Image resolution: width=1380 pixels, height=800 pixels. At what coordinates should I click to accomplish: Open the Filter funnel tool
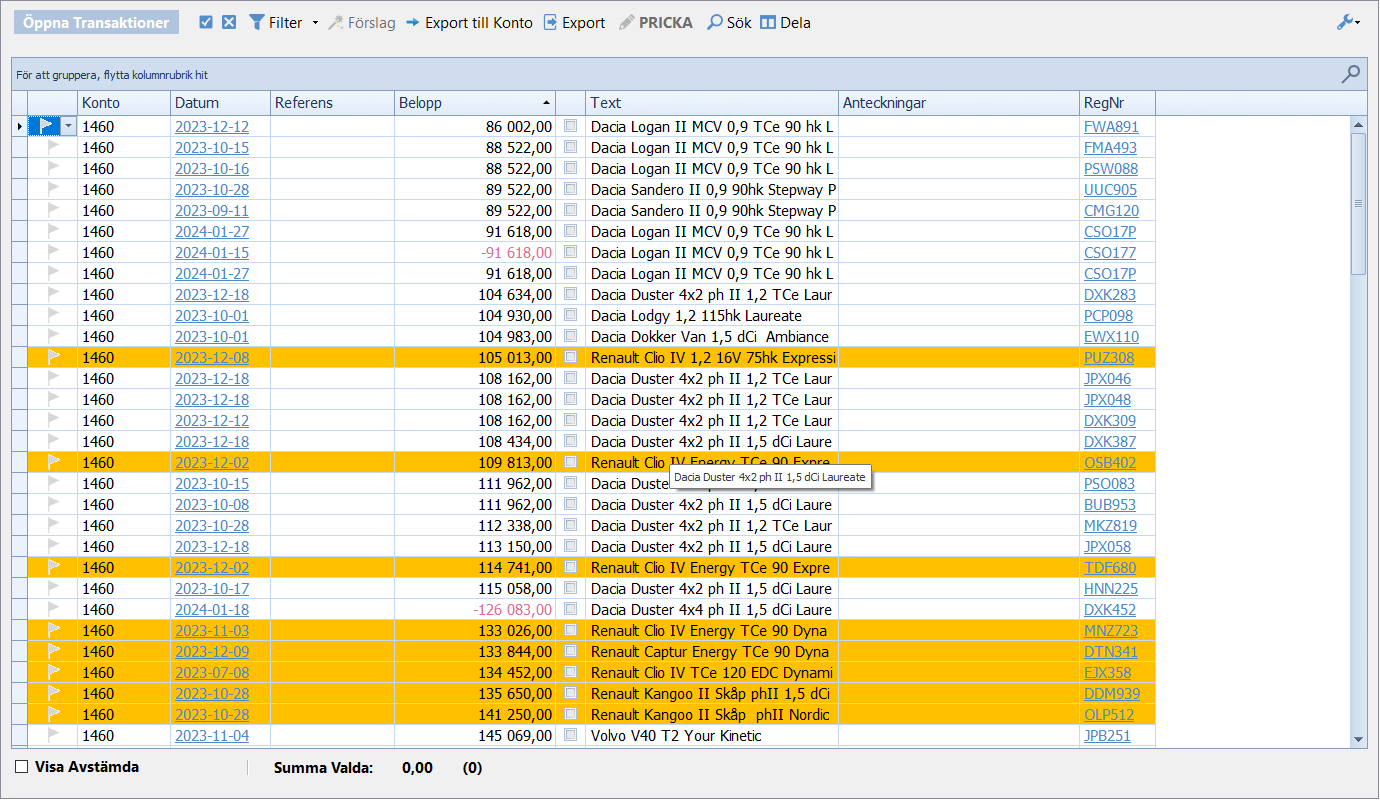click(276, 22)
